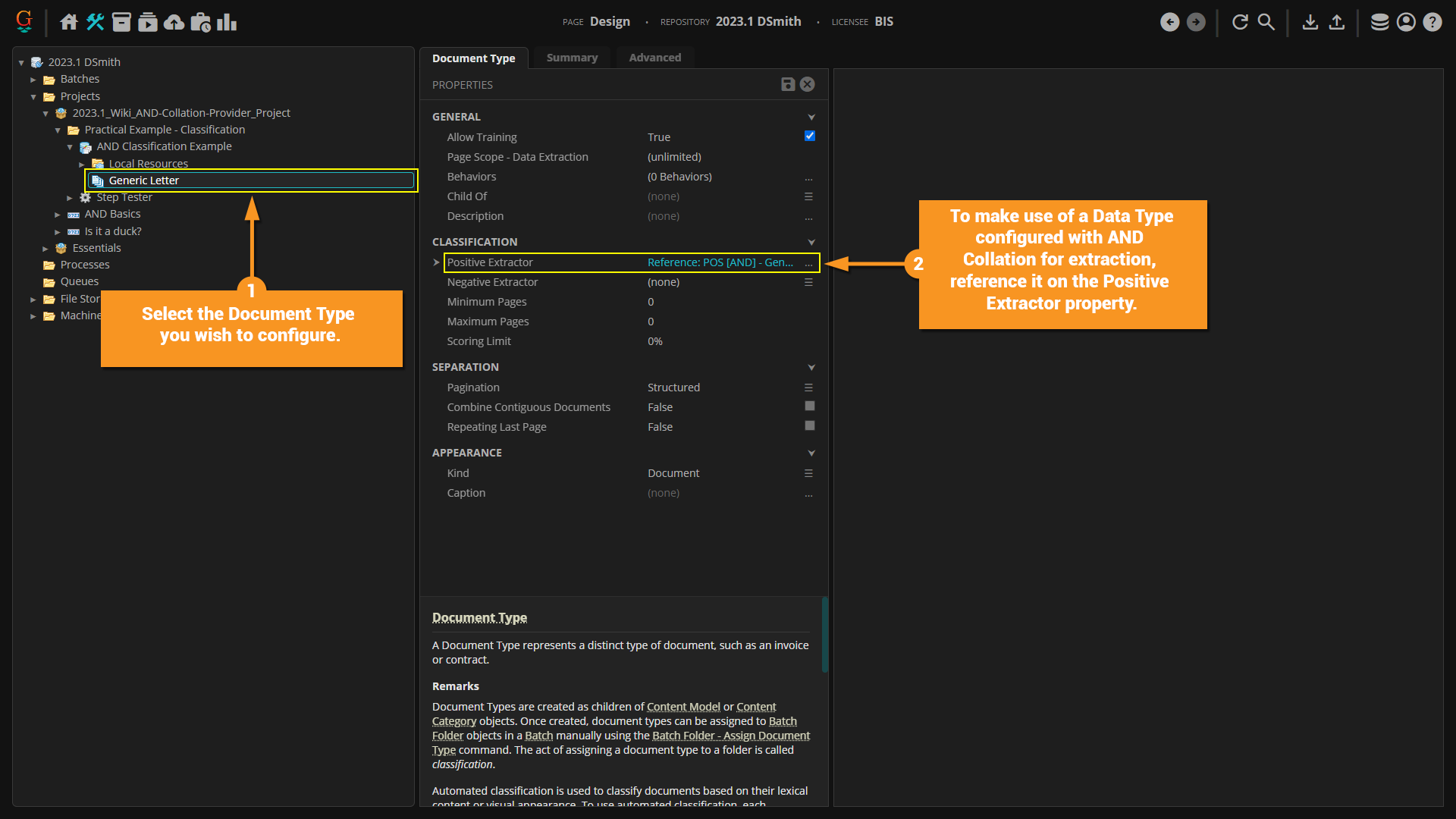Collapse the GENERAL section chevron
Viewport: 1456px width, 819px height.
click(x=811, y=117)
